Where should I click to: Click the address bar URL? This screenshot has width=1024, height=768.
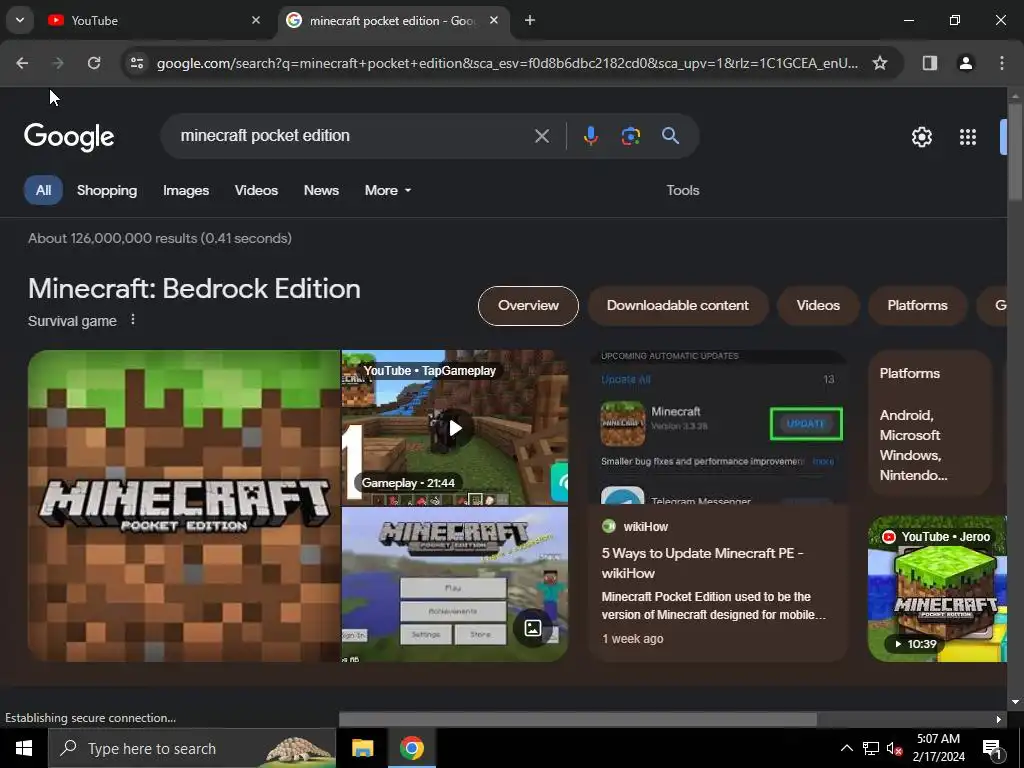click(x=507, y=63)
